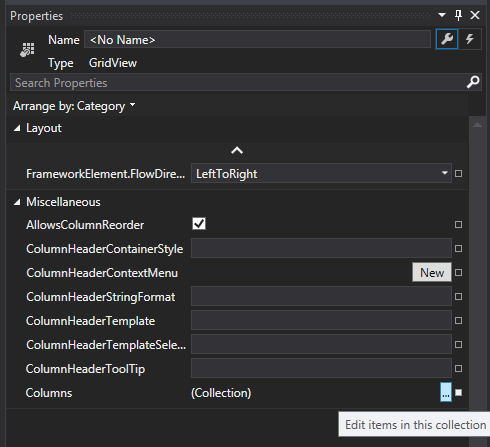490x447 pixels.
Task: Open ColumnHeaderToolTip property marker
Action: click(458, 368)
